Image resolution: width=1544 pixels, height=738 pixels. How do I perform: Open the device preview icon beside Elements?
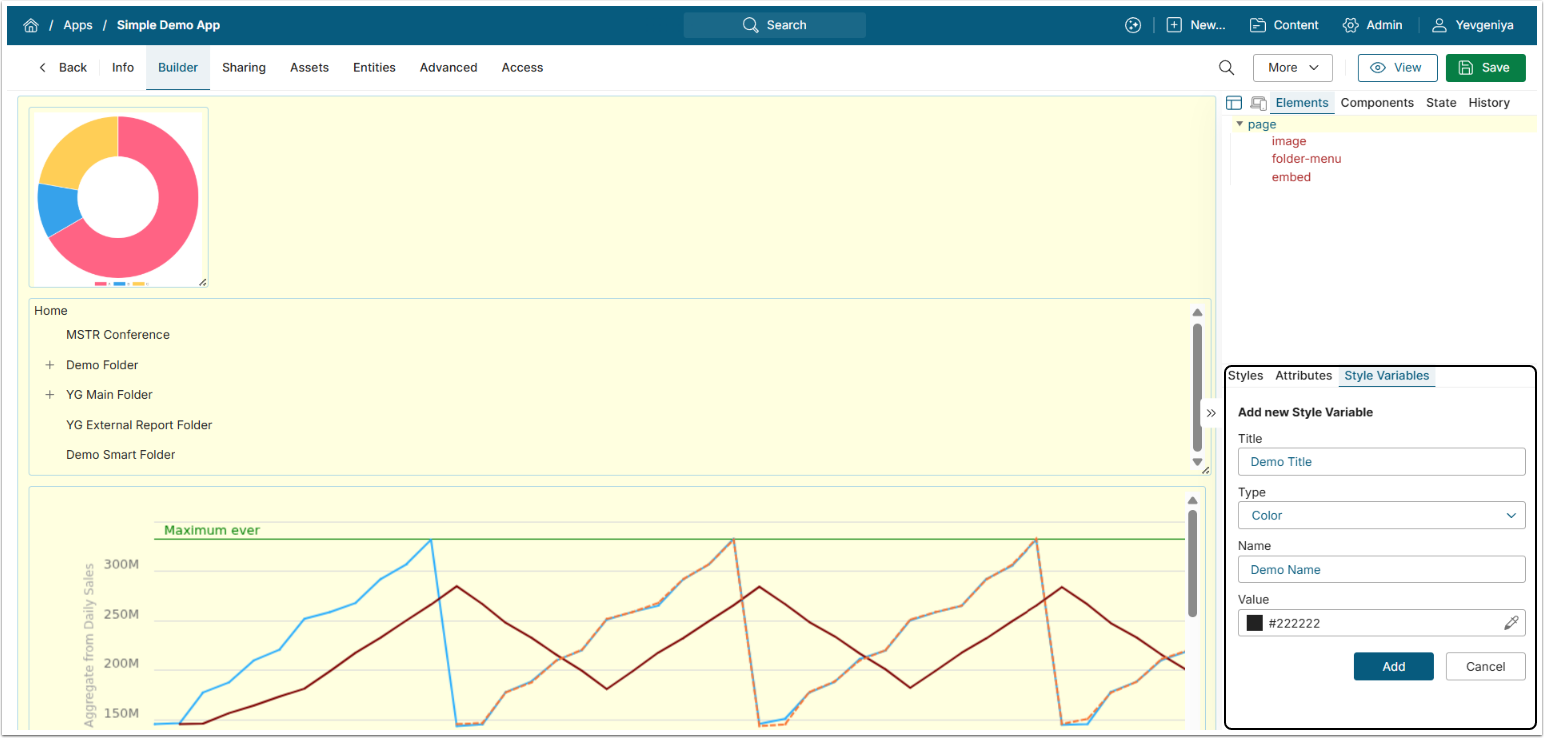coord(1258,103)
